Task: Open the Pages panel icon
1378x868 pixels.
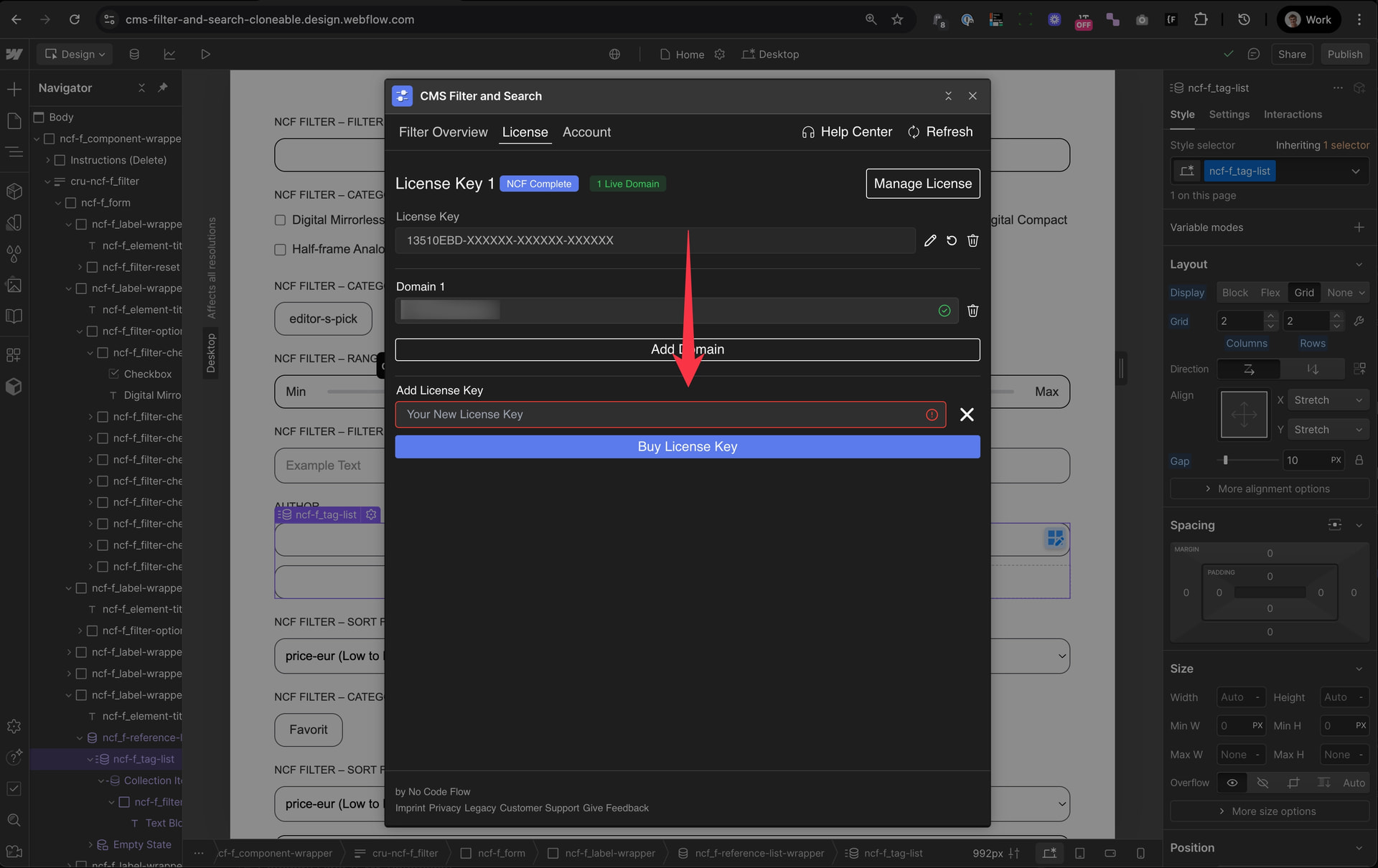Action: click(x=14, y=121)
